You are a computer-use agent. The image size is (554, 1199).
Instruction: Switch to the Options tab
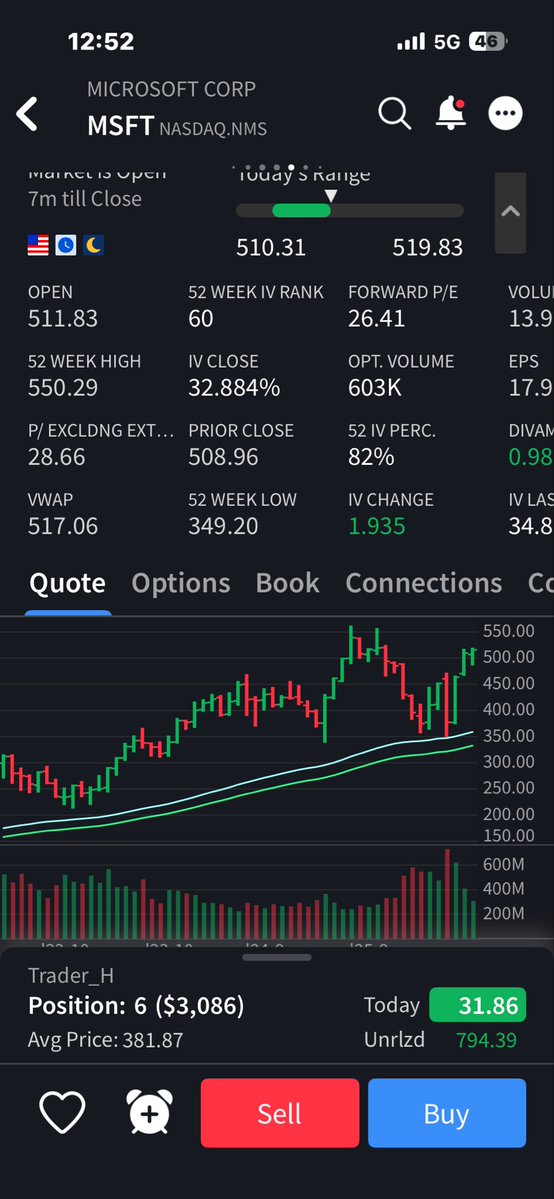(181, 583)
